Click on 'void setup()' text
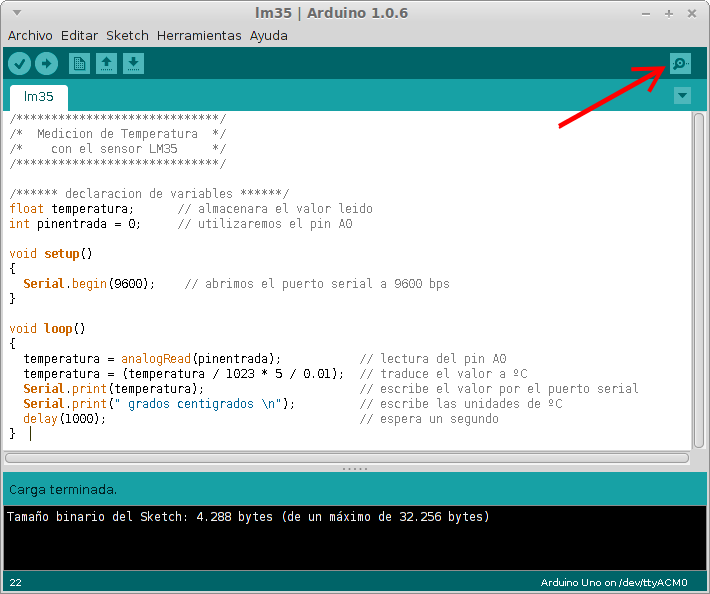The height and width of the screenshot is (594, 710). coord(51,254)
